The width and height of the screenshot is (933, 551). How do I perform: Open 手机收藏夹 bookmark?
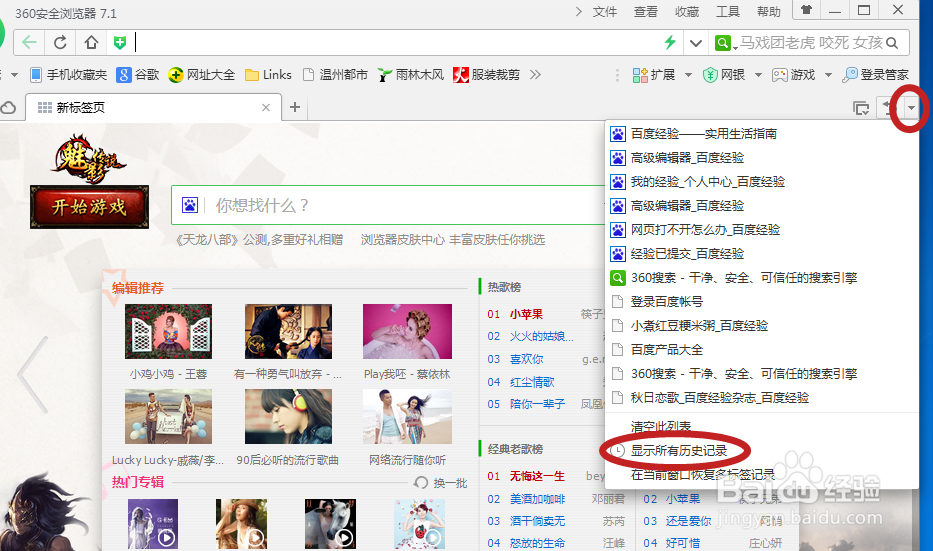[x=68, y=74]
